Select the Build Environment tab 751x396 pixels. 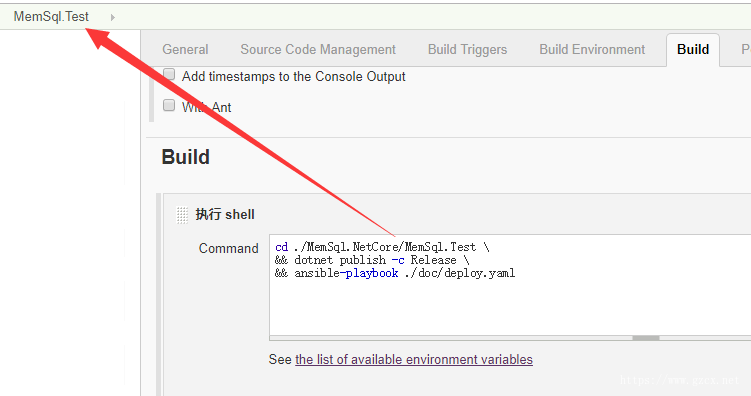(592, 49)
